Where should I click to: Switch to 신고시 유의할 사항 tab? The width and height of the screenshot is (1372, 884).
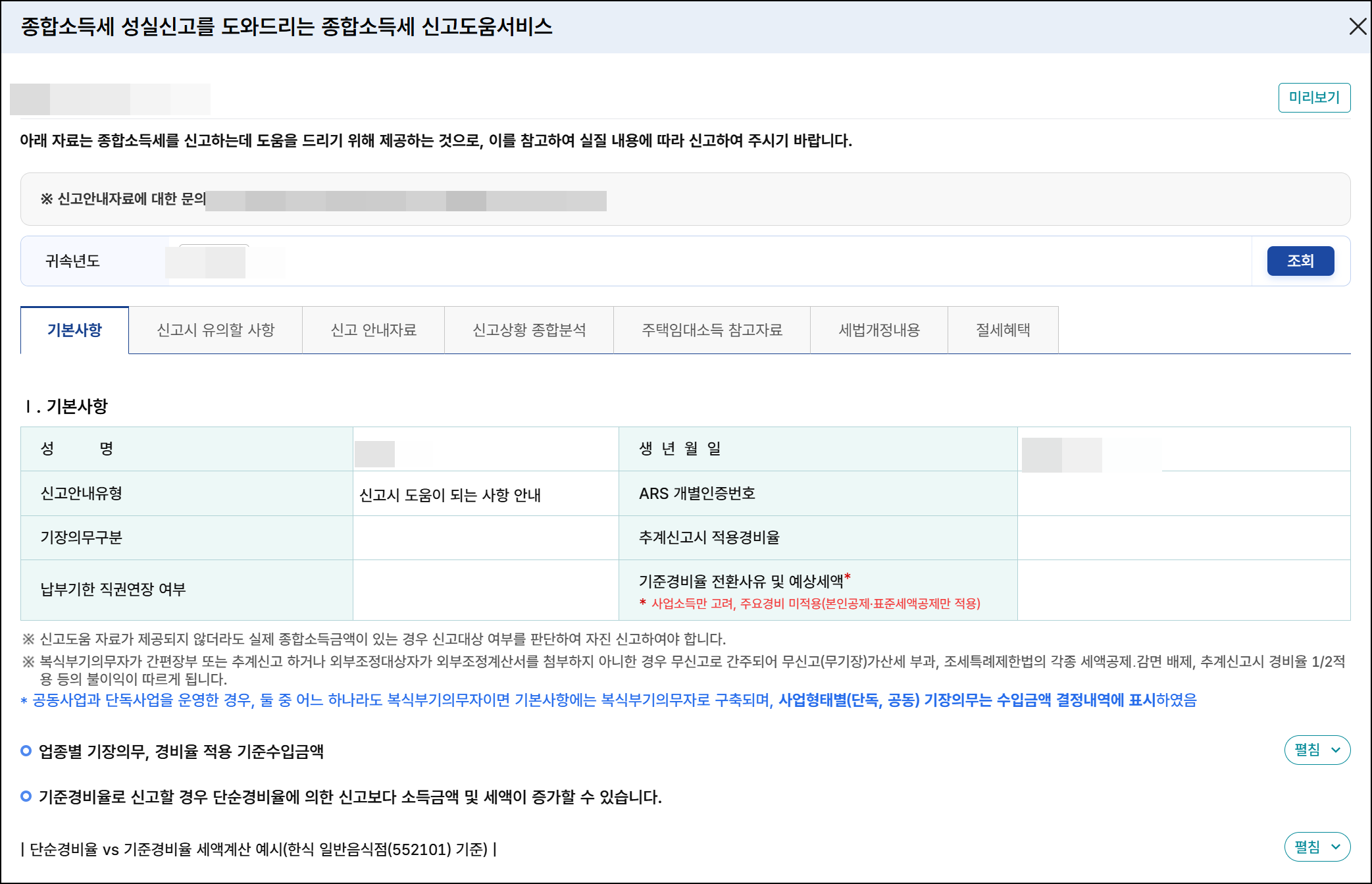click(x=215, y=330)
